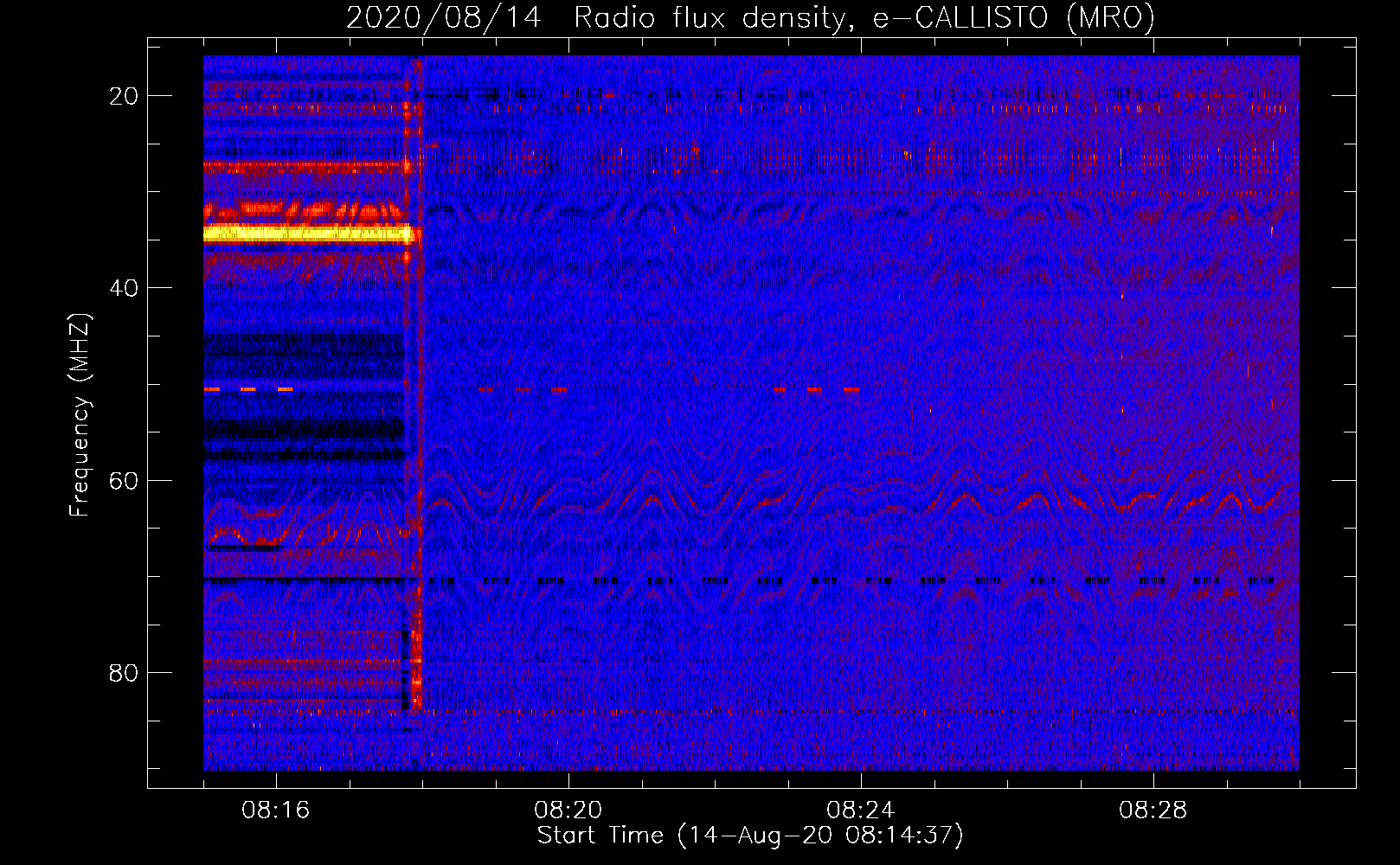Click the 40 MHz frequency tick label
1400x865 pixels.
pyautogui.click(x=124, y=288)
